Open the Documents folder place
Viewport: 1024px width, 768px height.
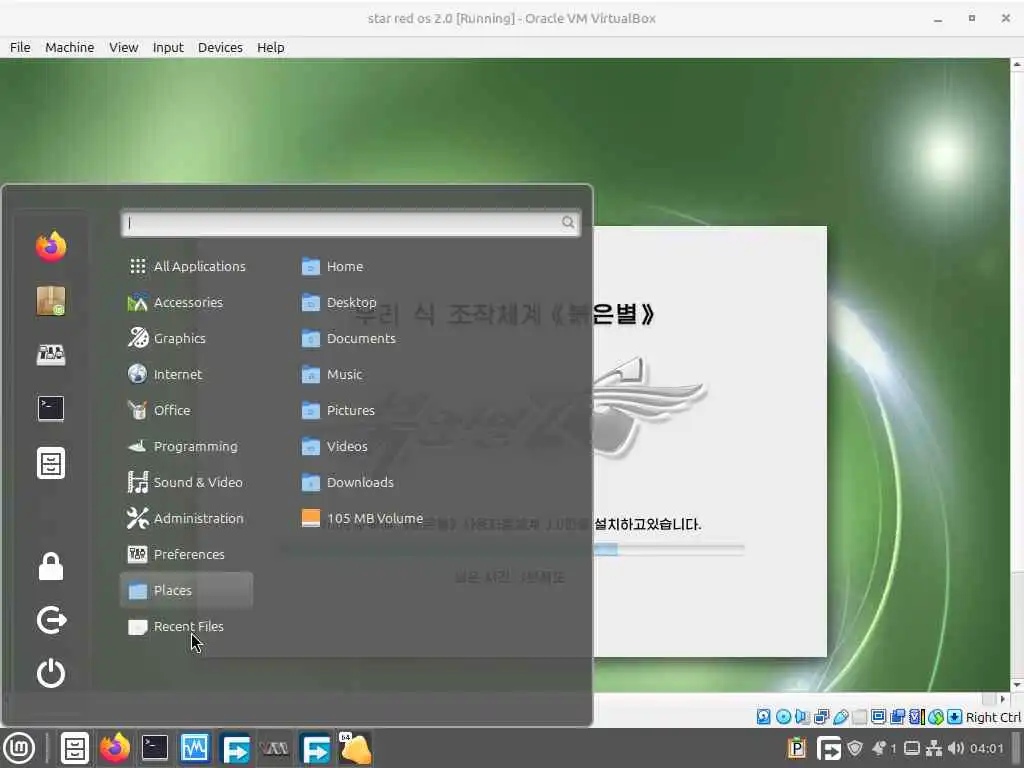349,338
